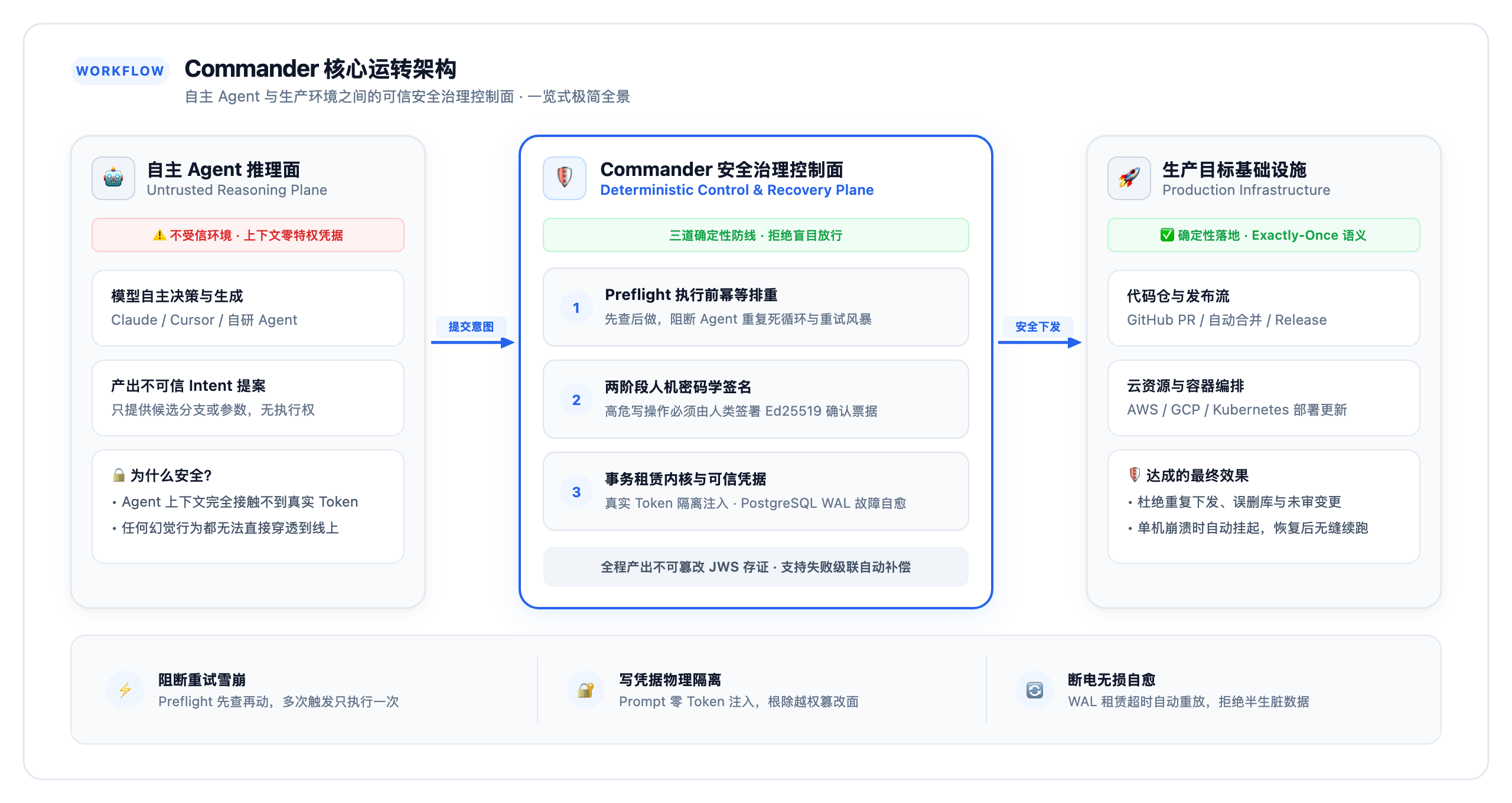
Task: Click the shield icon beside Commander 安全治理控制面
Action: coord(565,178)
